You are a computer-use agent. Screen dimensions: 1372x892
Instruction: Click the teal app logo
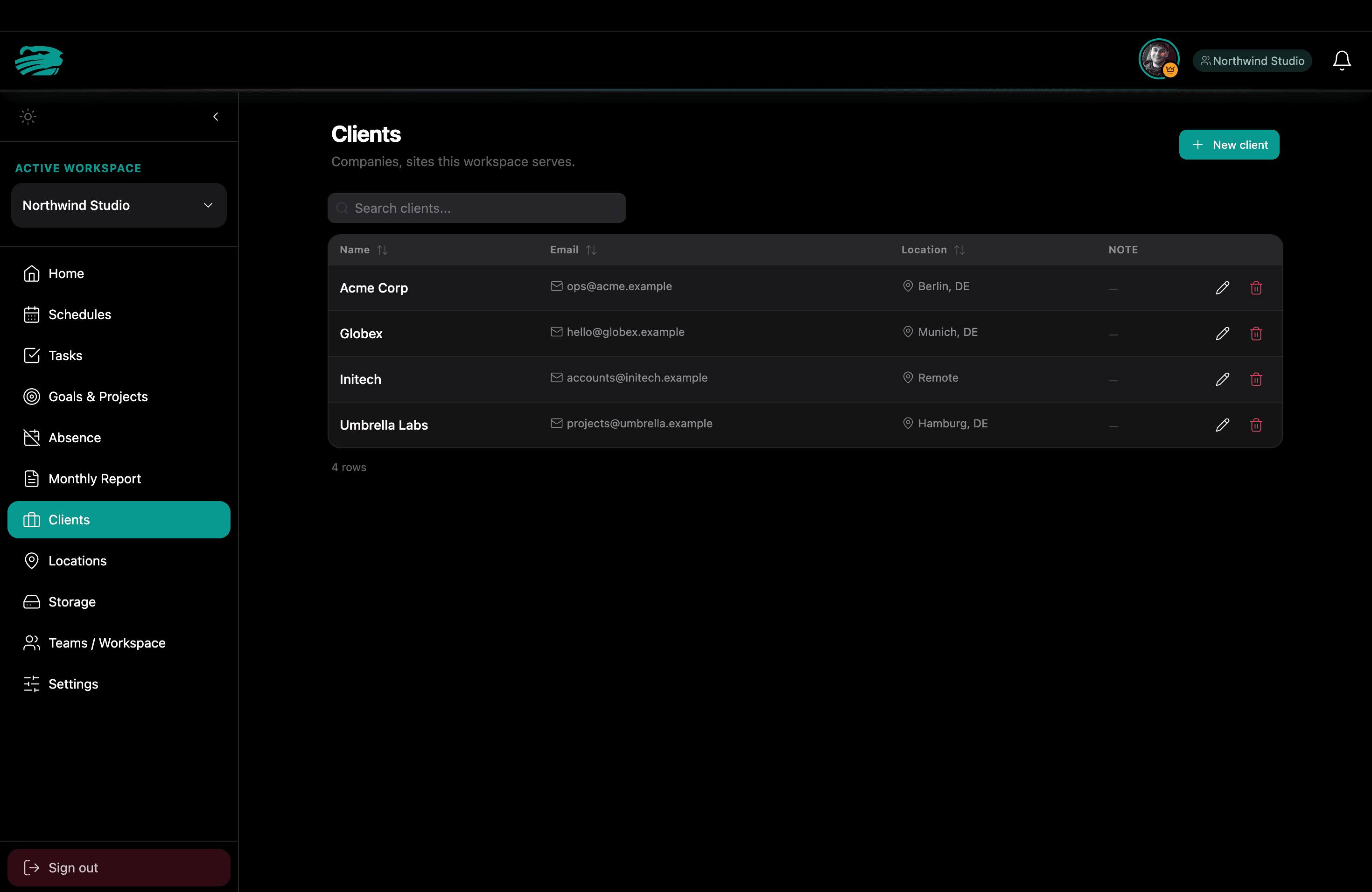39,61
